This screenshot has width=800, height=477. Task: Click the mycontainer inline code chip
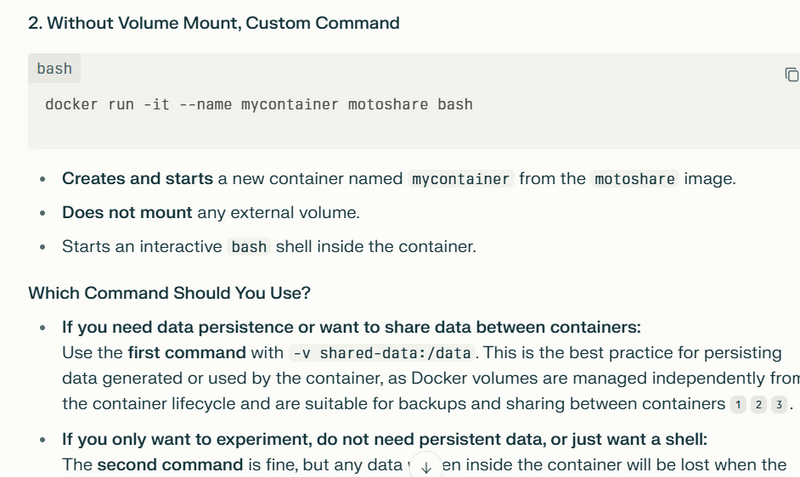point(461,179)
